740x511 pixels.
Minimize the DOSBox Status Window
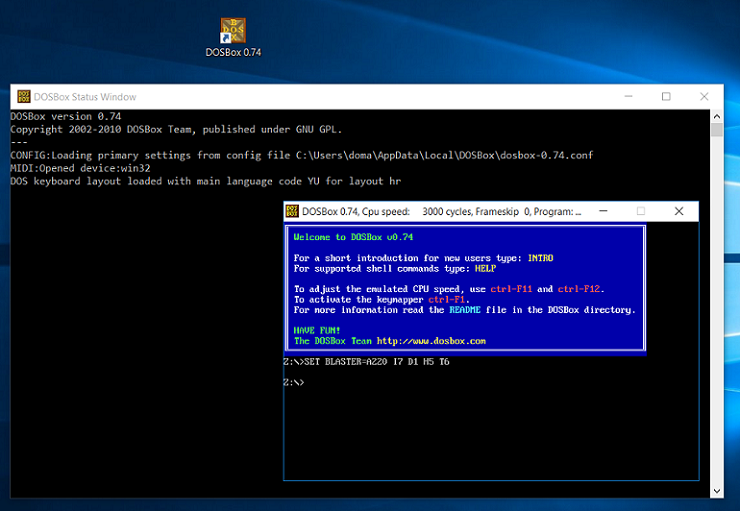click(x=628, y=96)
